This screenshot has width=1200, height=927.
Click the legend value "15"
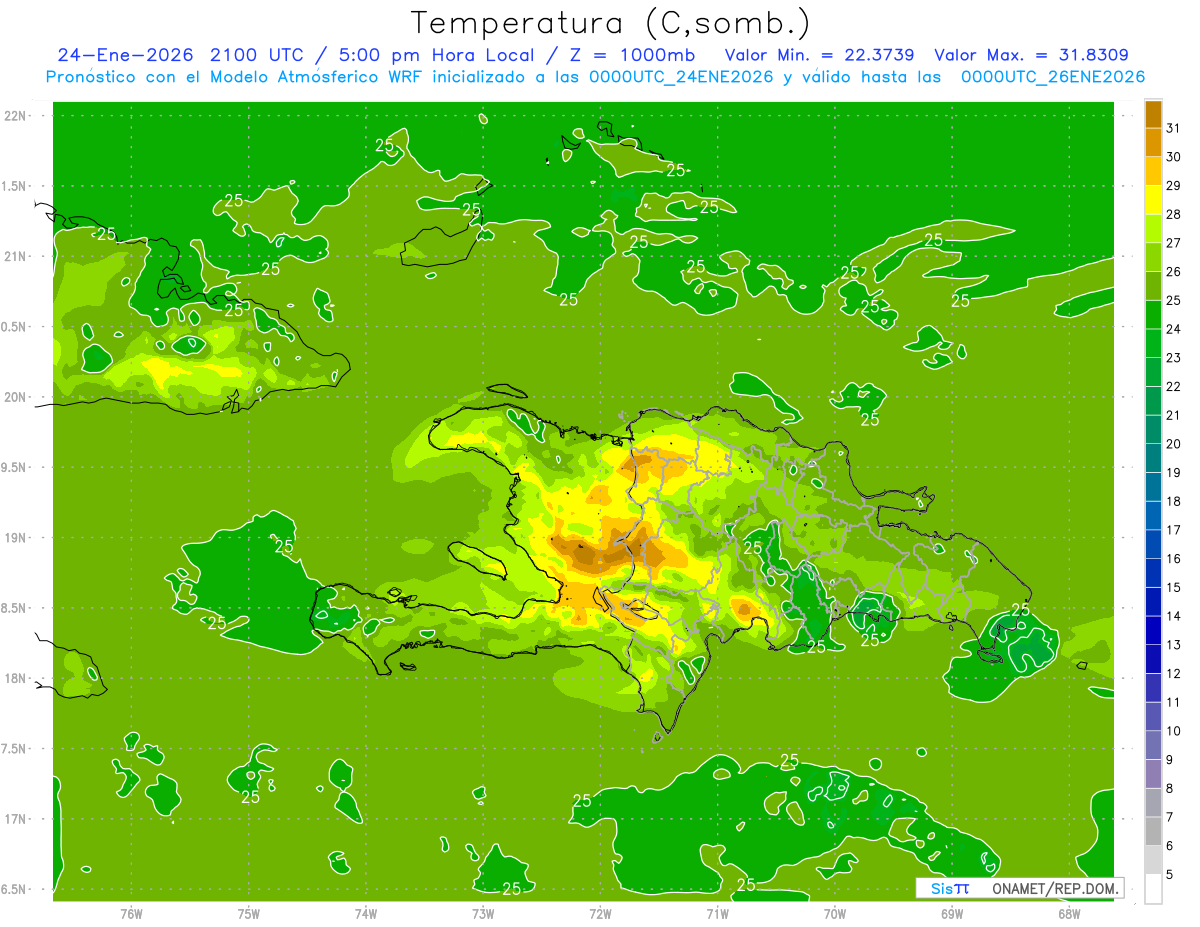click(x=1174, y=588)
